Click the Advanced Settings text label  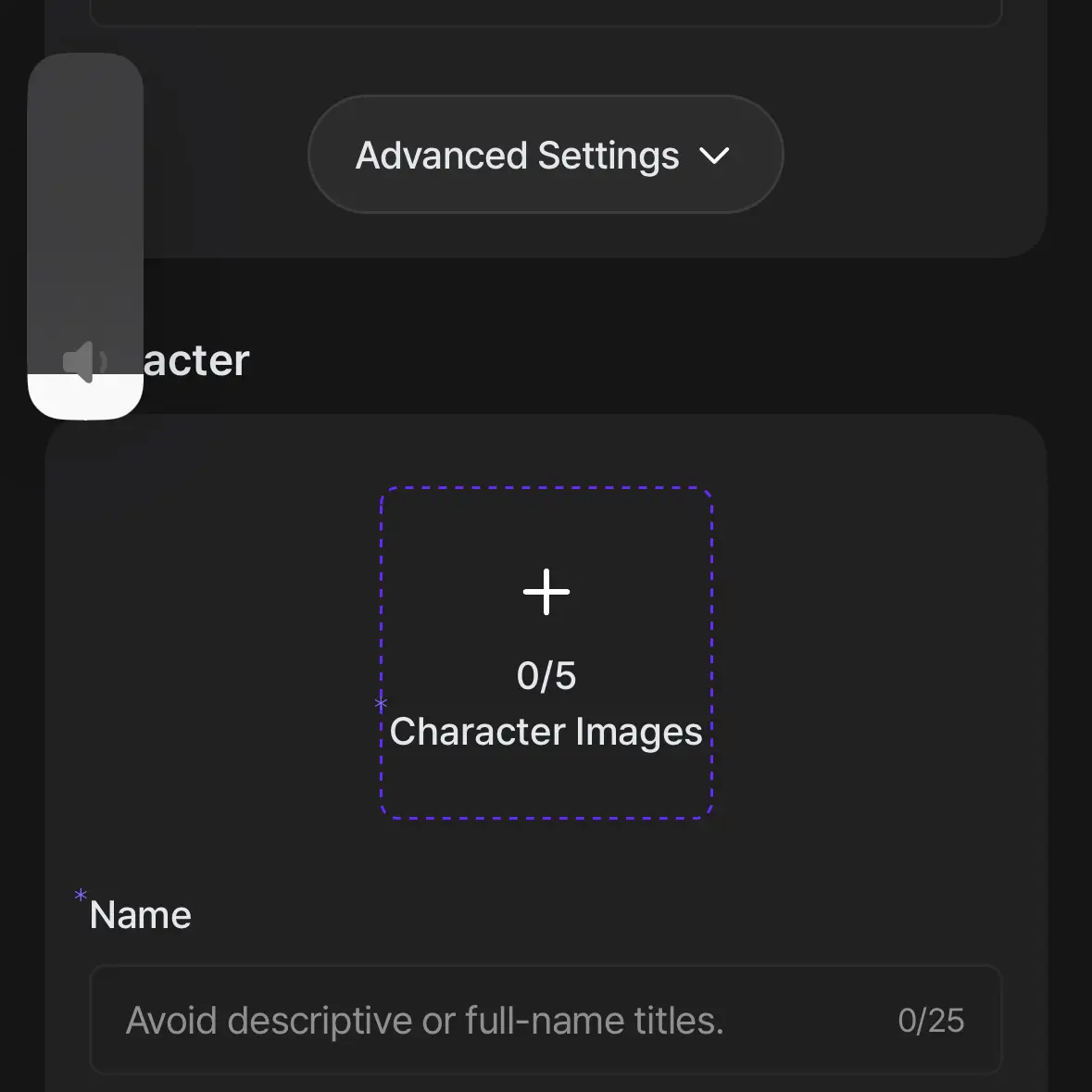pyautogui.click(x=517, y=156)
